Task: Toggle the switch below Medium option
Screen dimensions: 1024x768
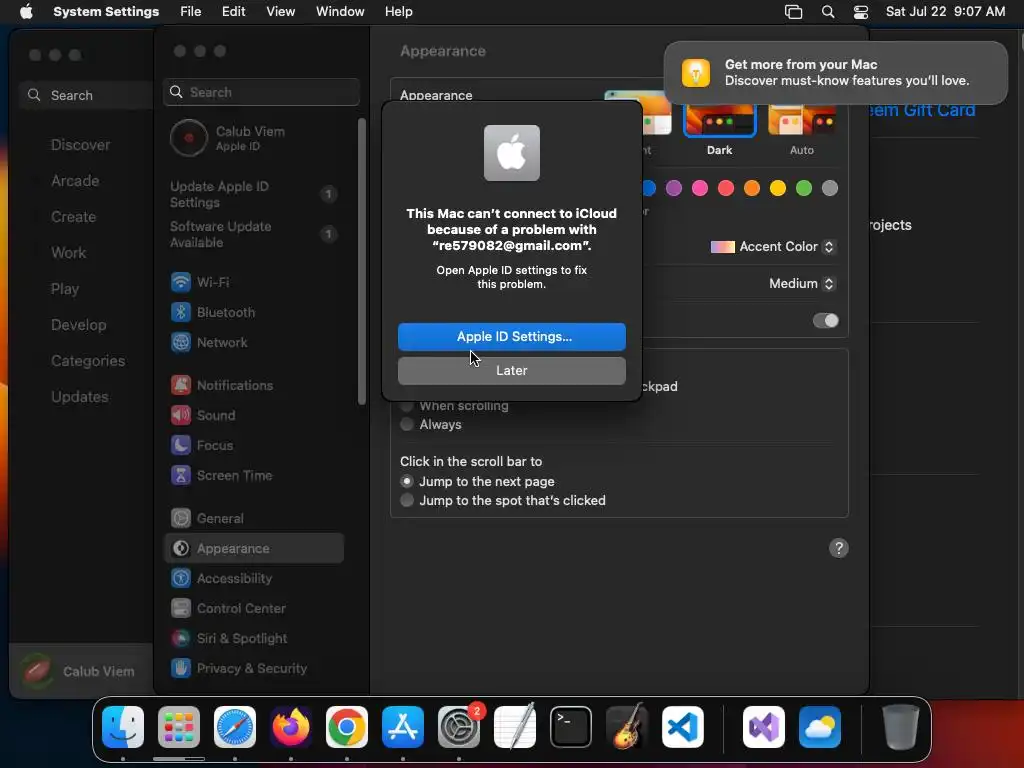Action: [825, 321]
